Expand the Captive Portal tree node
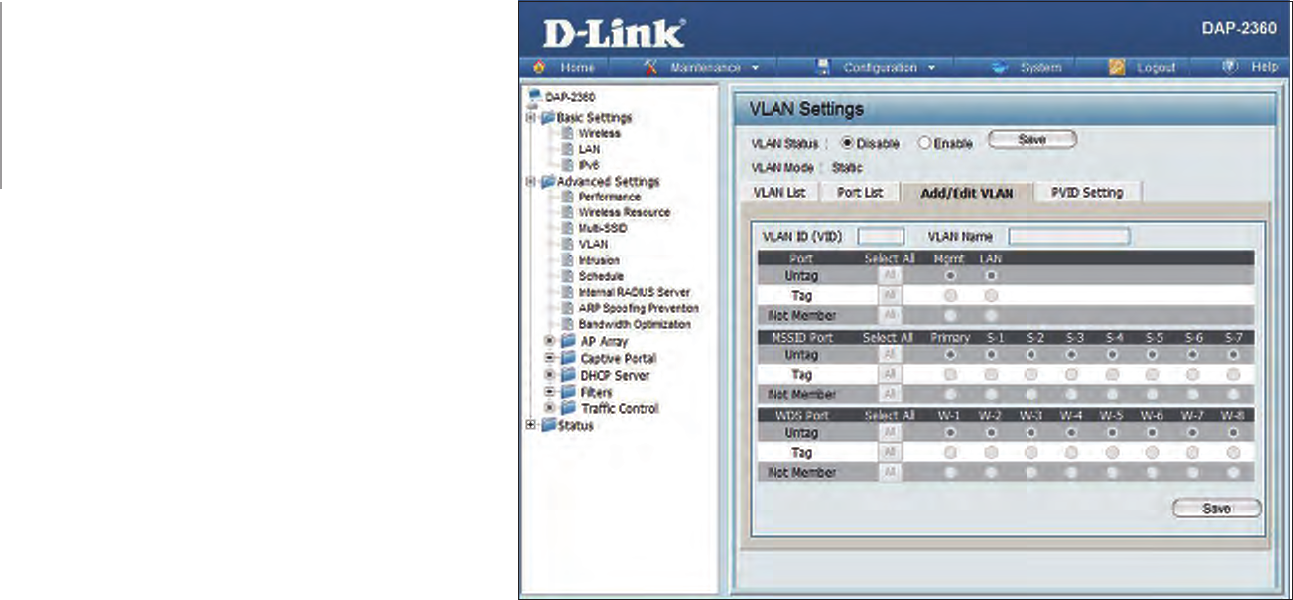 pyautogui.click(x=550, y=358)
